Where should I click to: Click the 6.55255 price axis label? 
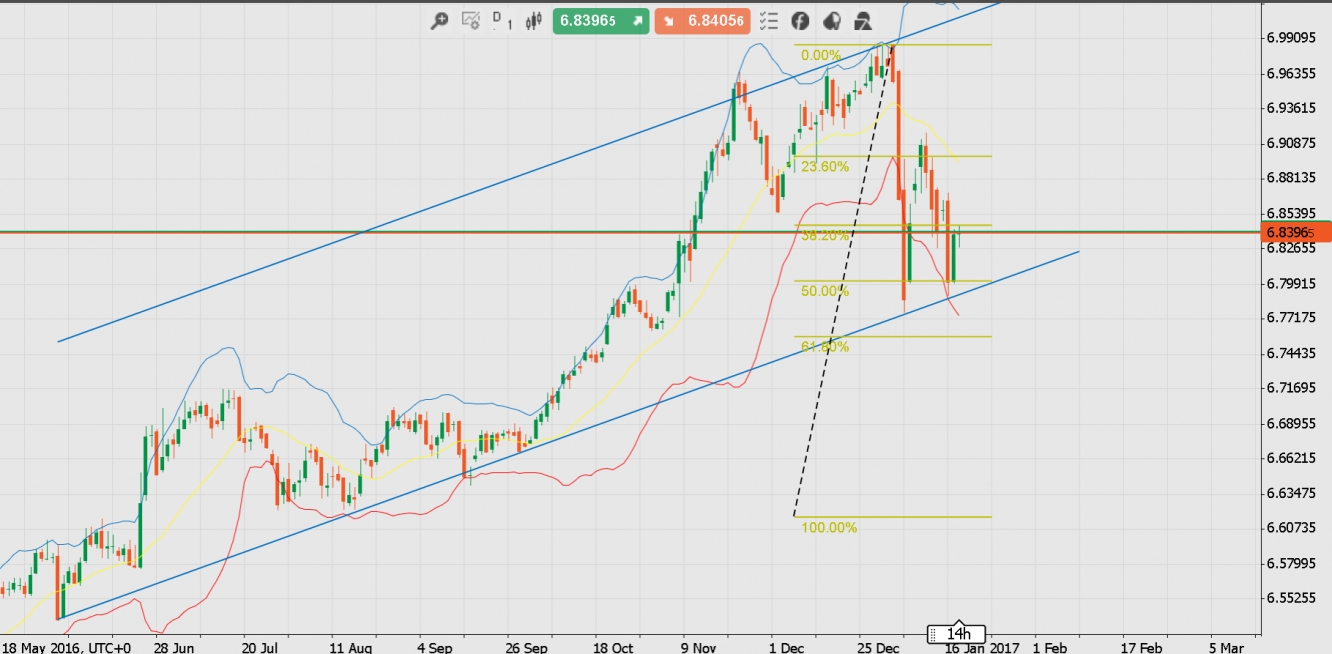click(1290, 598)
